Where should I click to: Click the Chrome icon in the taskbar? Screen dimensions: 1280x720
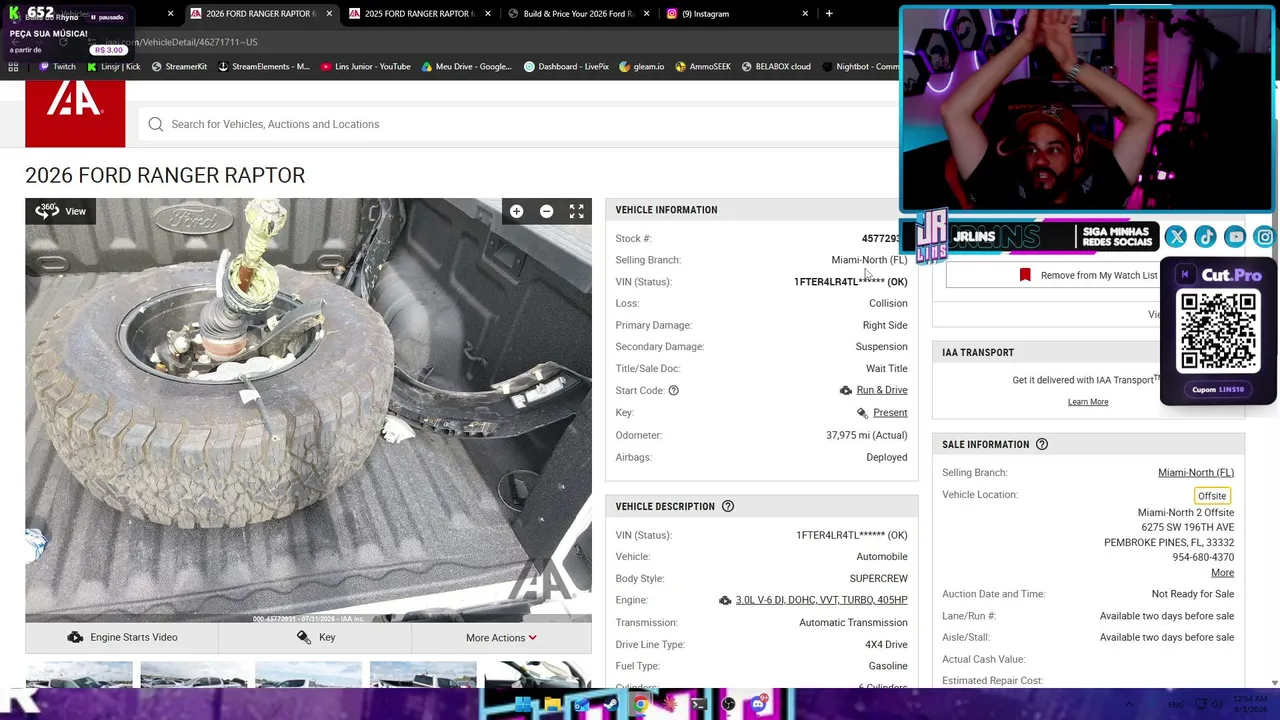tap(640, 705)
